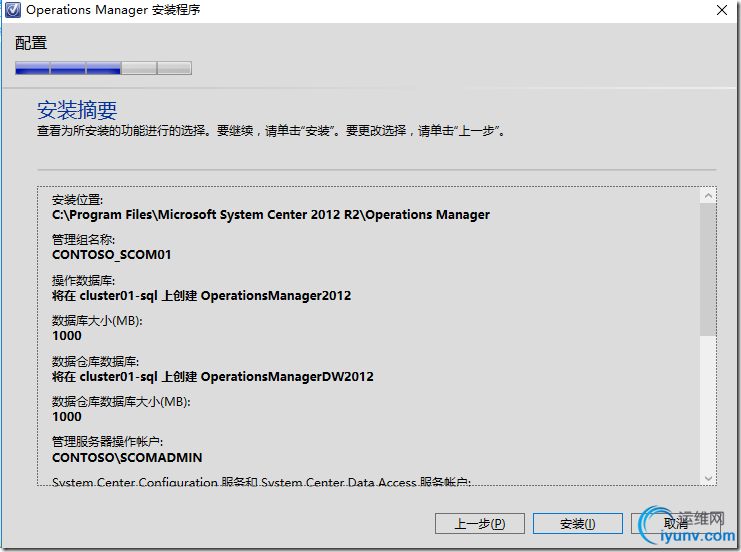Click the 数据仓库数据库: label

point(95,362)
